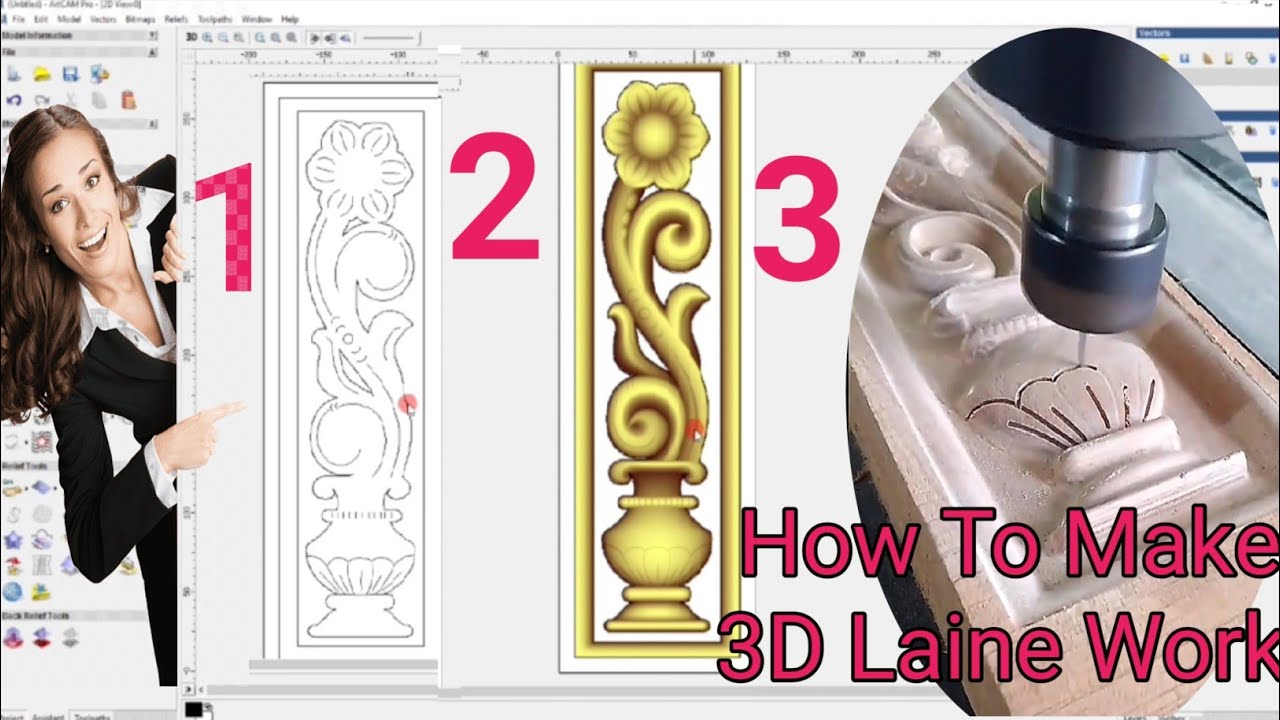Click the Zoom In magnifier icon
Screen dimensions: 1280x720
[x=207, y=37]
